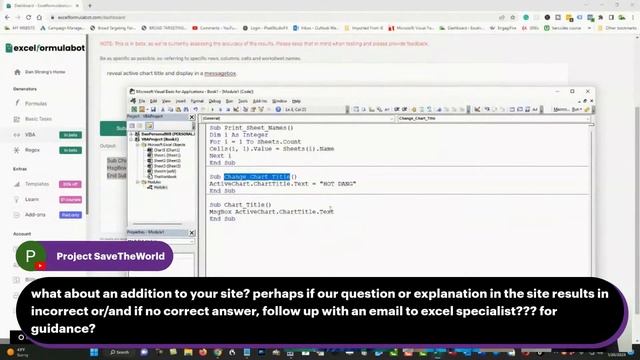Click the Save icon in the VBA toolbar

153,109
